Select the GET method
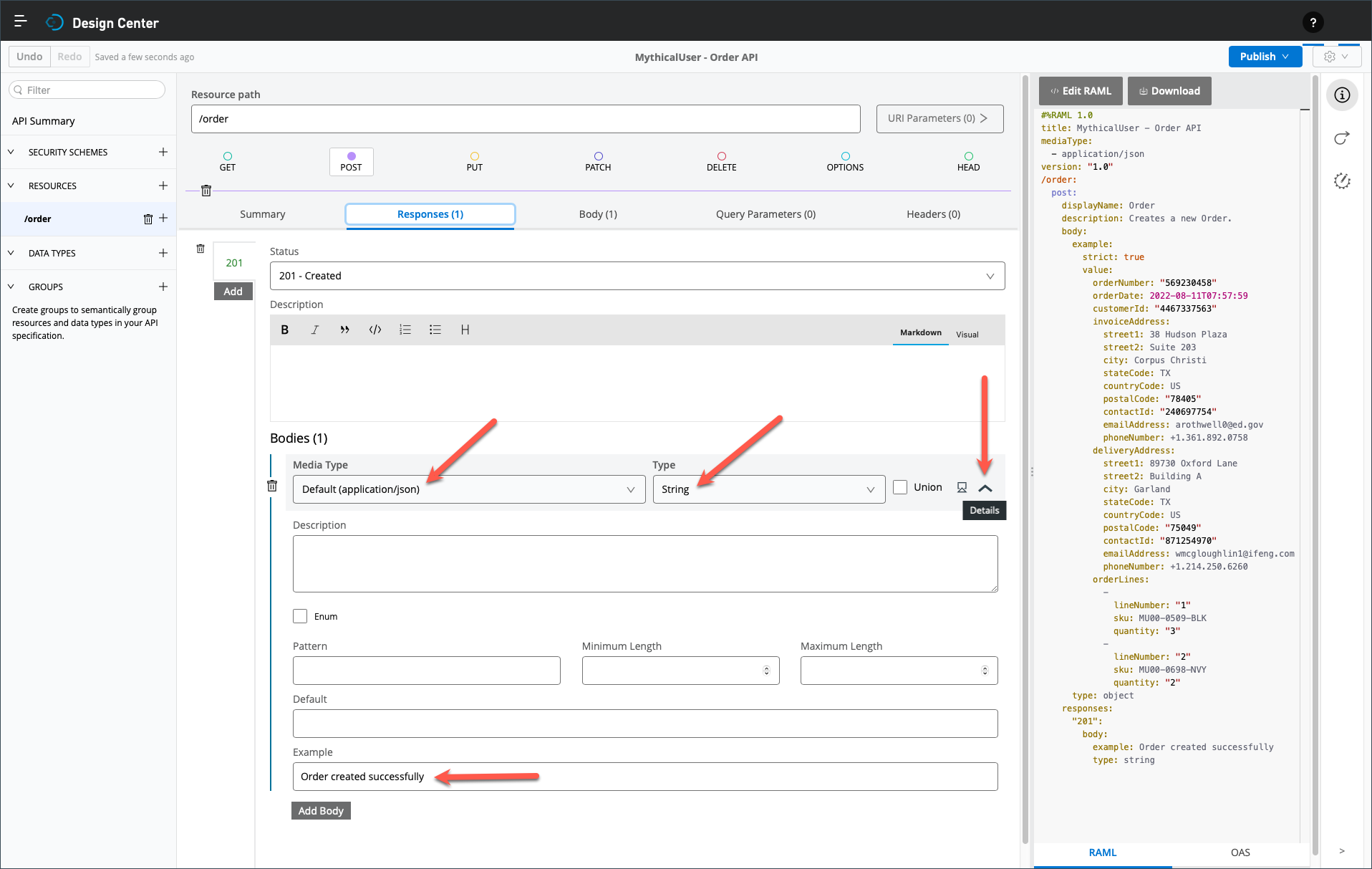Viewport: 1372px width, 869px height. click(227, 162)
